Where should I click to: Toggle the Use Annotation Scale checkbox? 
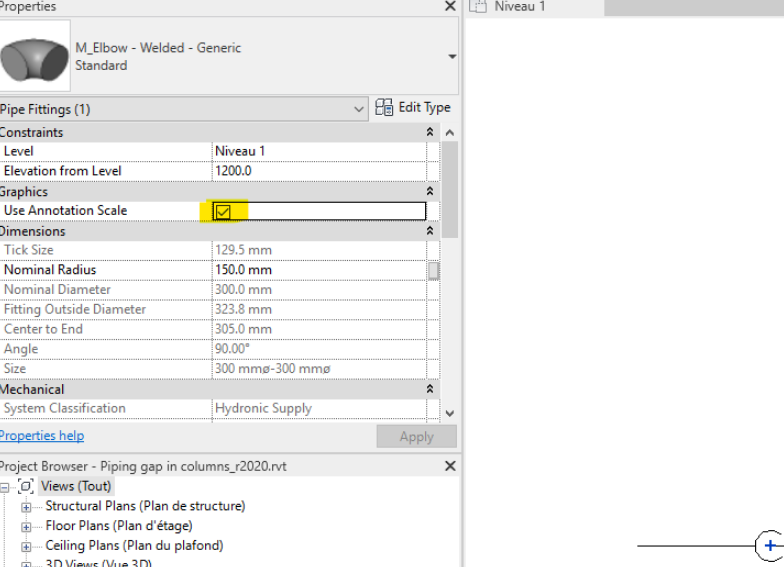(223, 212)
